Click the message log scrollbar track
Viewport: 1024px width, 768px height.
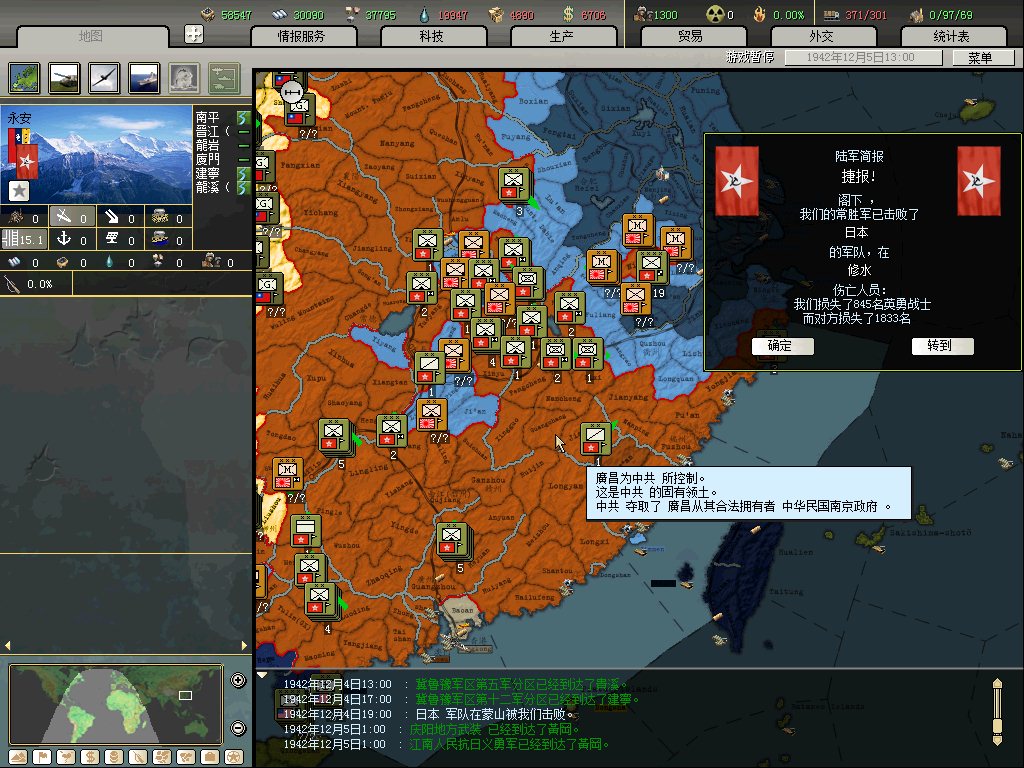coord(997,712)
